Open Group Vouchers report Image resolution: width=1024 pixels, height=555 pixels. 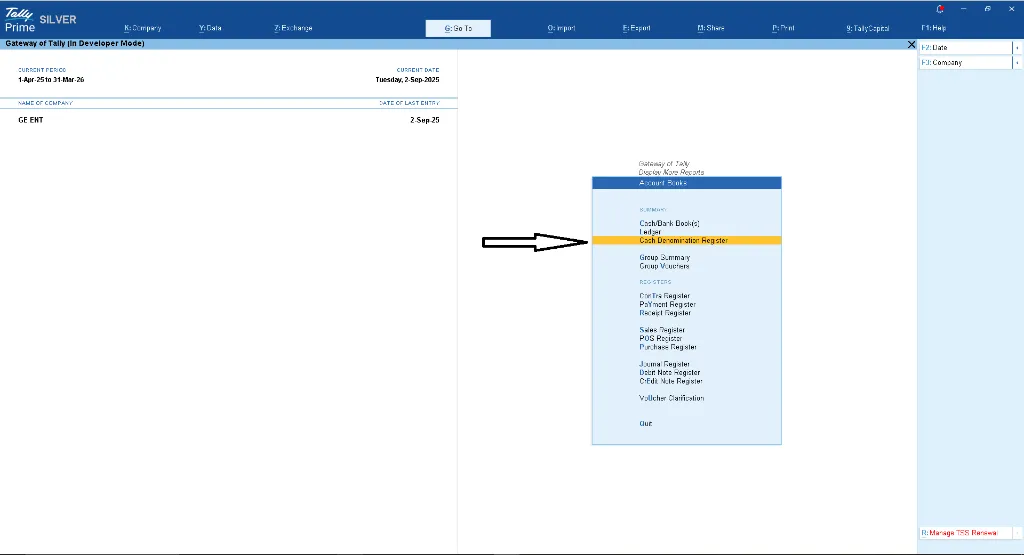click(664, 266)
